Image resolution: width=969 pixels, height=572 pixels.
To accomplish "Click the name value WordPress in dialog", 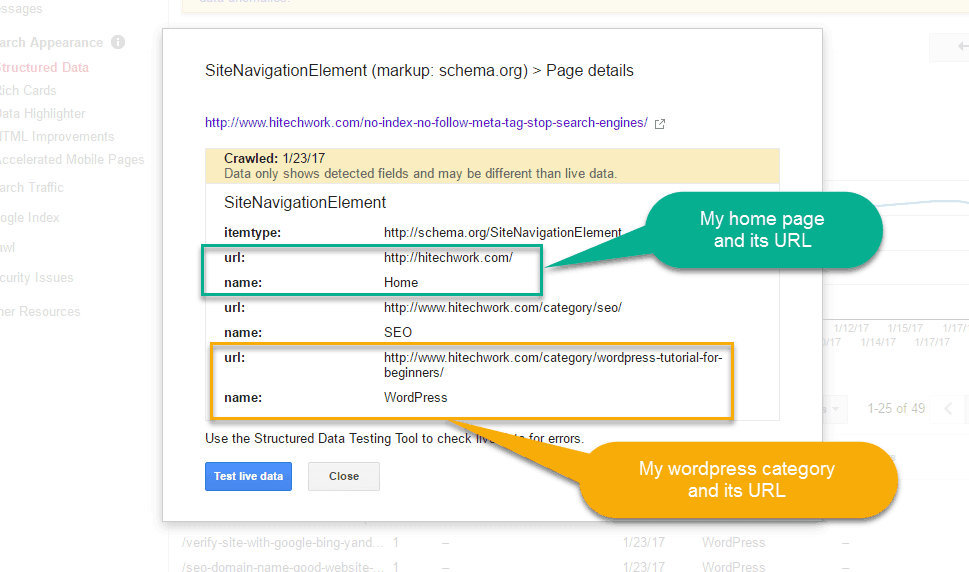I will tap(415, 397).
